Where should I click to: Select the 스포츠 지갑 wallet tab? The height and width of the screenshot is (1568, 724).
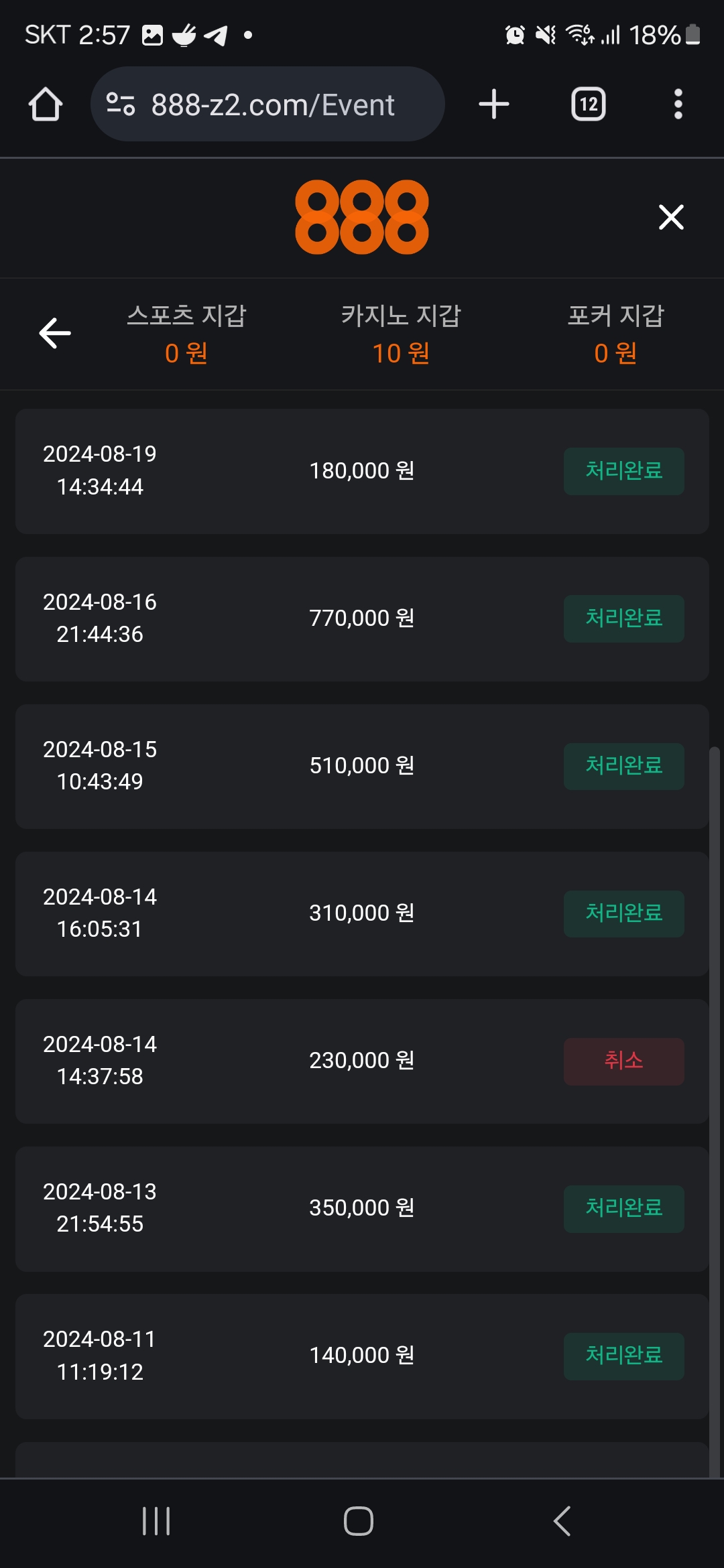point(186,334)
